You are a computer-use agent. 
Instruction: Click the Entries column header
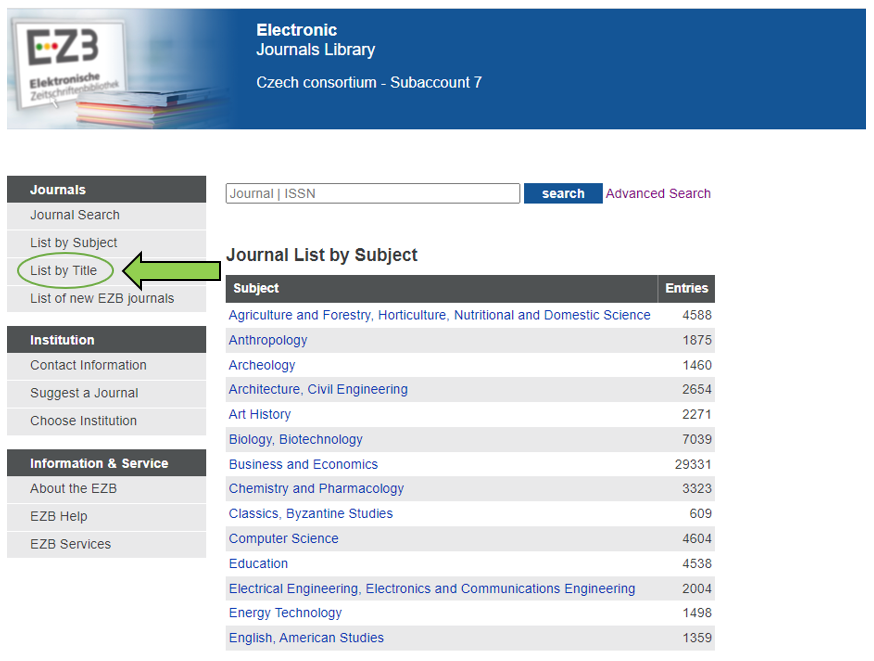click(x=687, y=288)
